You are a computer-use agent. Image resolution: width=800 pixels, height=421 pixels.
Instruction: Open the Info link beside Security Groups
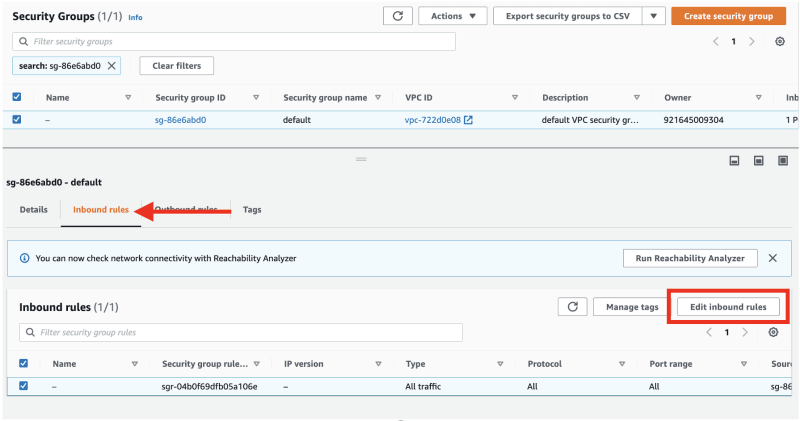coord(135,17)
